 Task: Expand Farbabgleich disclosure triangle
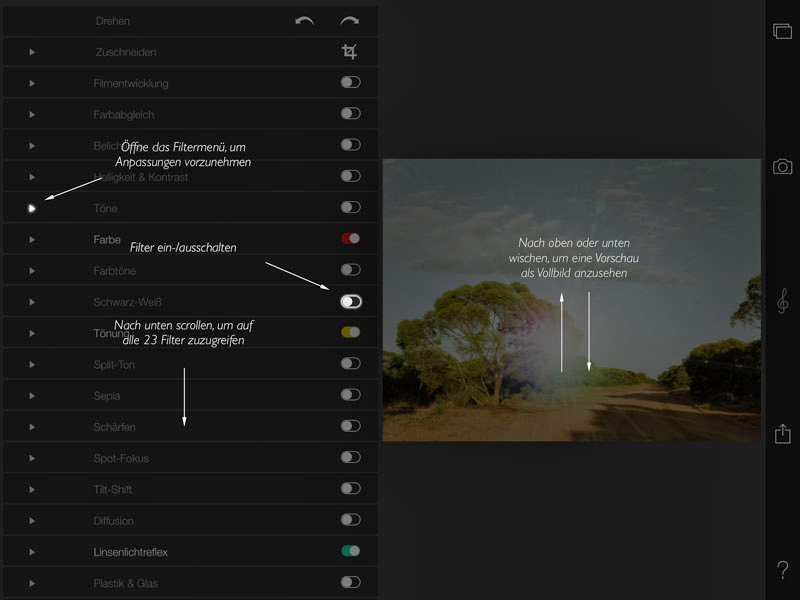coord(32,114)
